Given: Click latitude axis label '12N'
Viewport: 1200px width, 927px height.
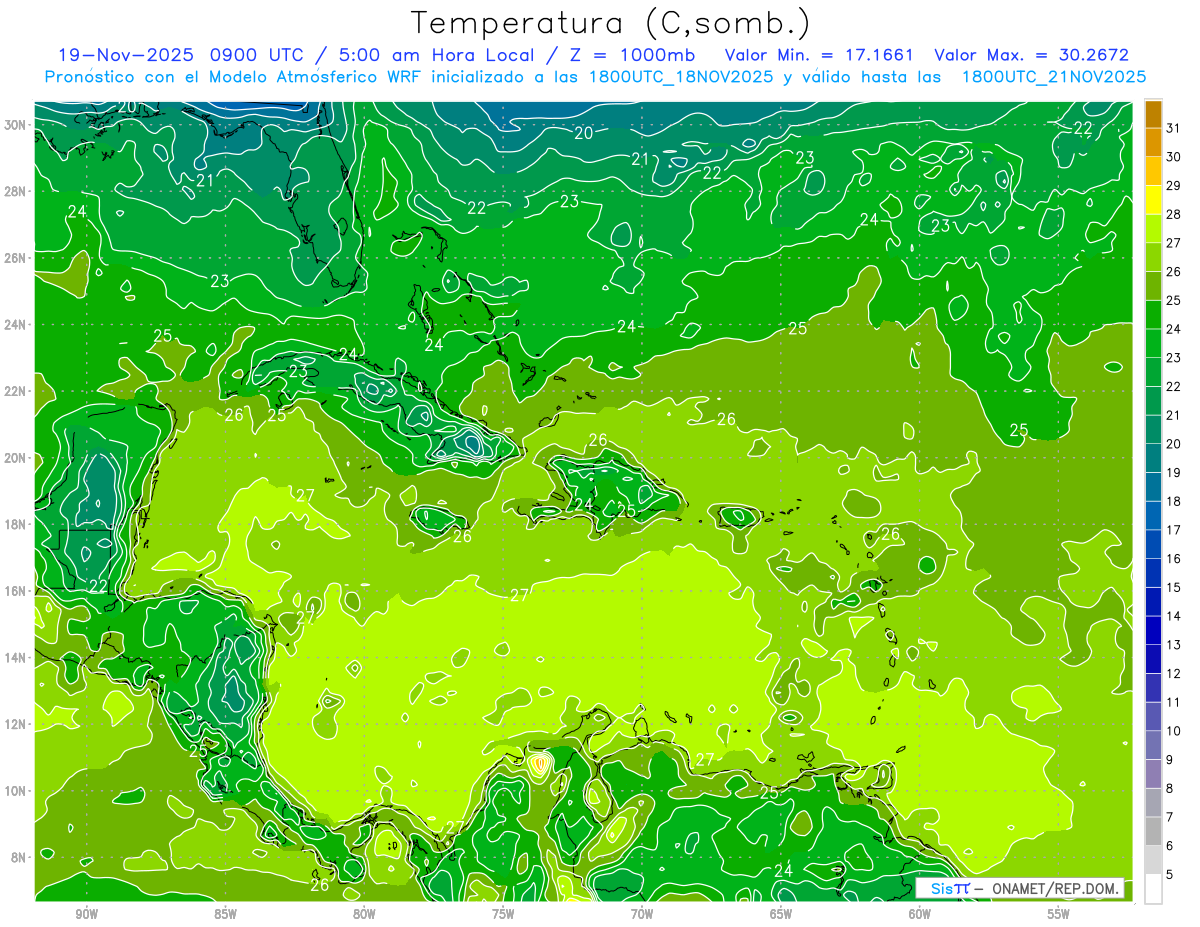Looking at the screenshot, I should coord(15,724).
